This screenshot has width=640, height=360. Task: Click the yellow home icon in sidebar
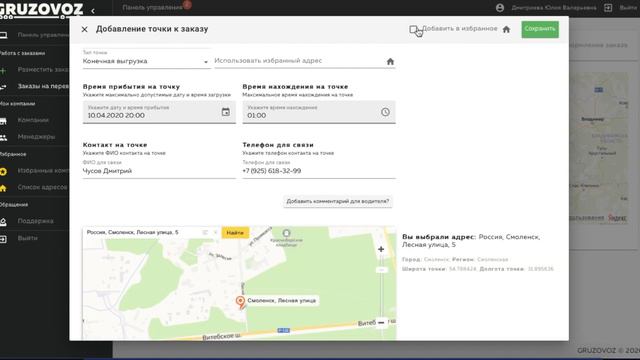point(3,188)
